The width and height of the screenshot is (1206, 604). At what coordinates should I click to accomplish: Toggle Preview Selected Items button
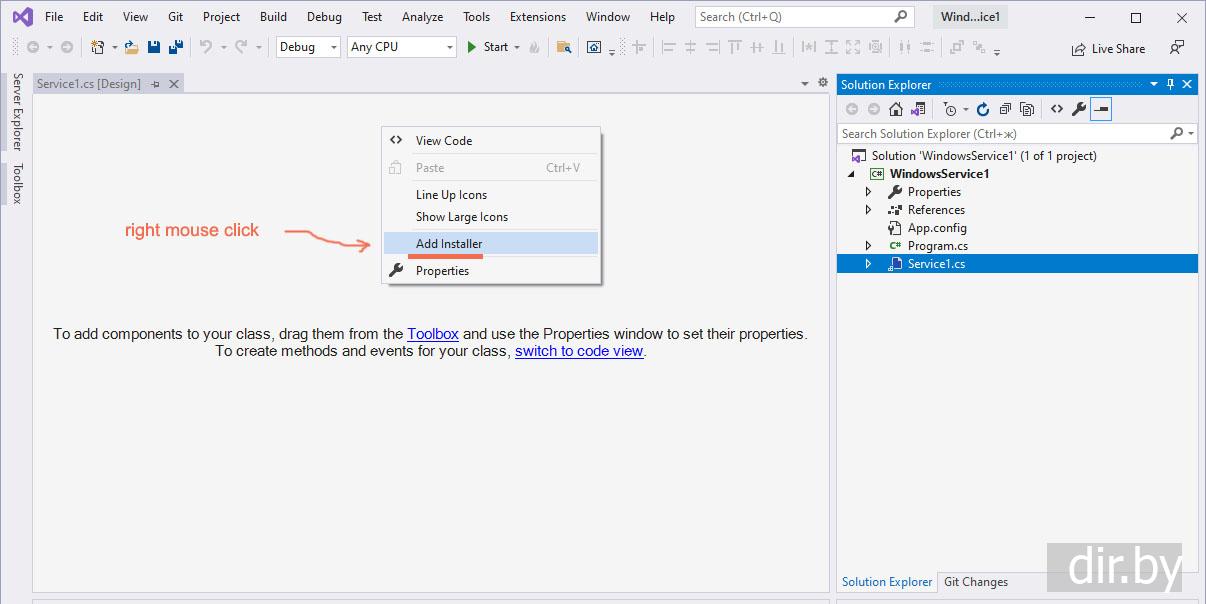tap(1100, 109)
